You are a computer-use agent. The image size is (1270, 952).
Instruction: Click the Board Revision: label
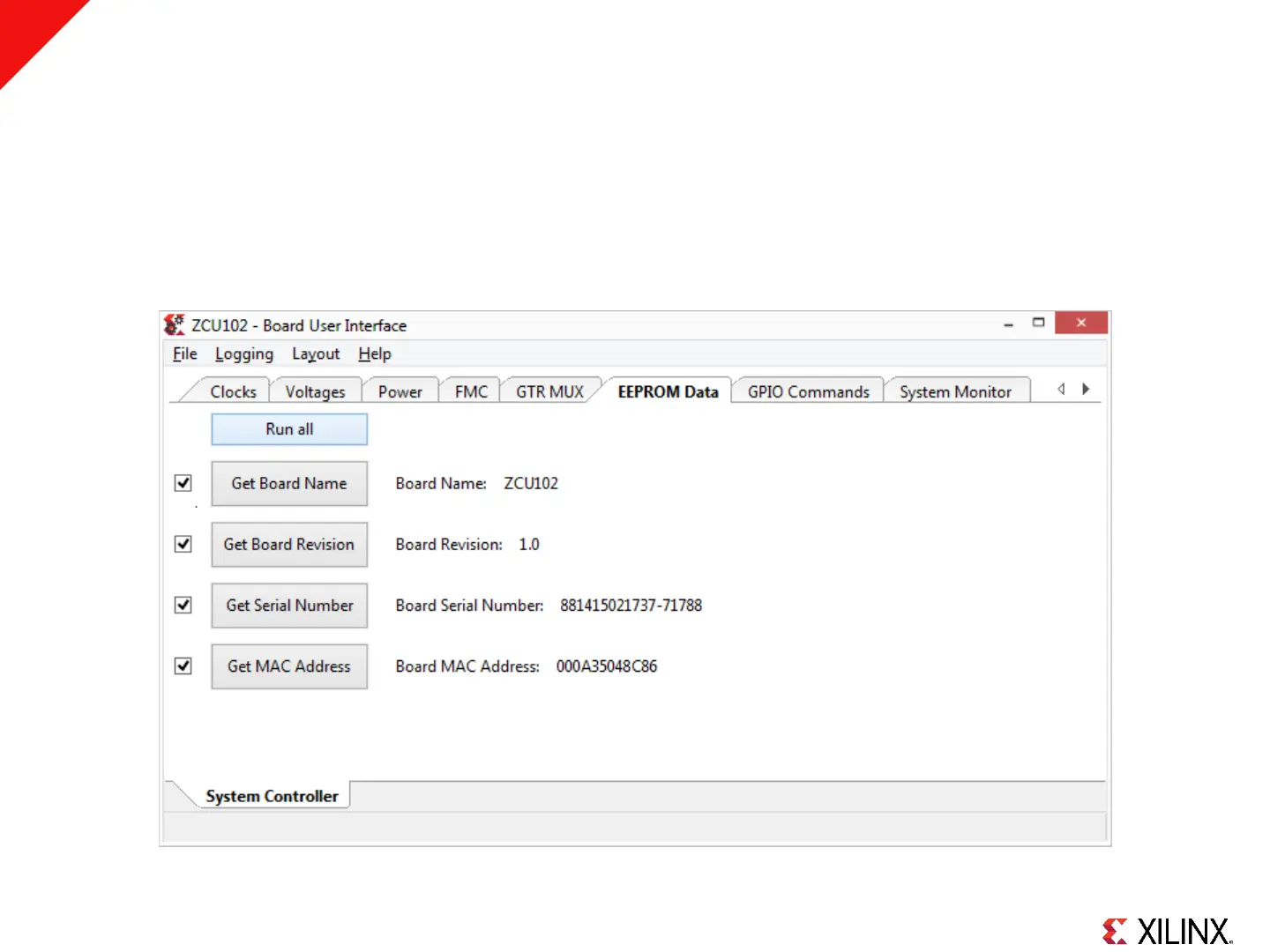click(x=449, y=544)
